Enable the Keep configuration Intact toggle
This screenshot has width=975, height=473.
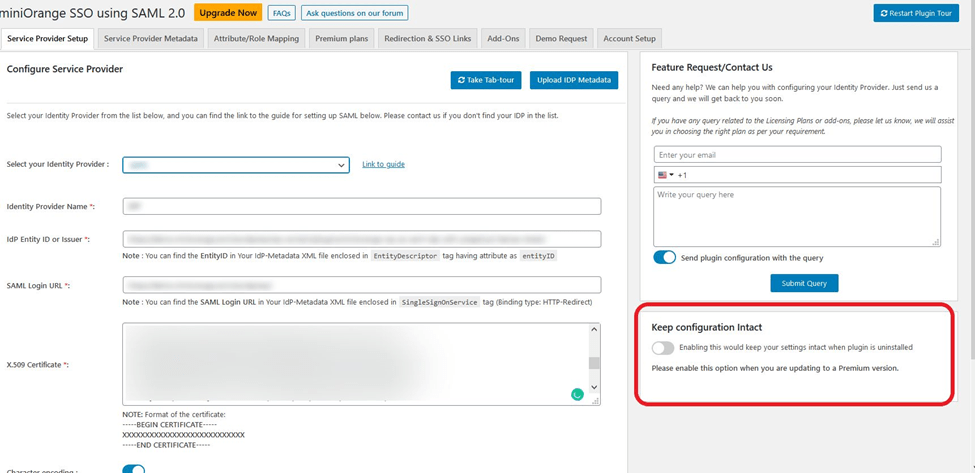pyautogui.click(x=663, y=348)
